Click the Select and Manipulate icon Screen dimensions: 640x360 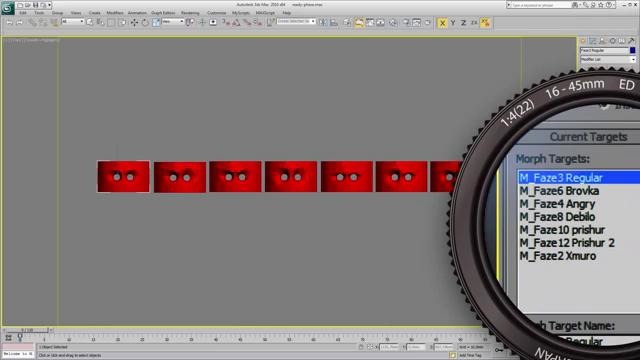point(202,23)
